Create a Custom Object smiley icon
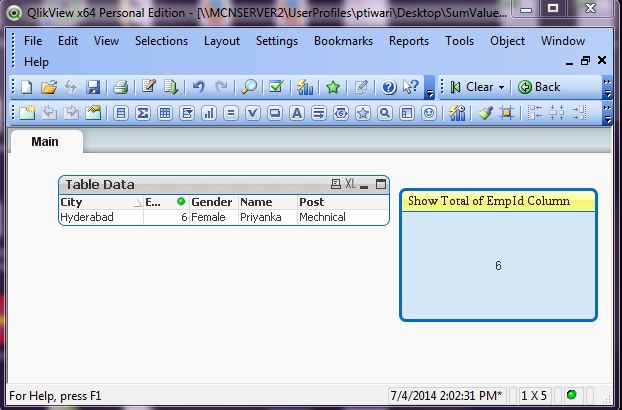The width and height of the screenshot is (622, 410). (x=429, y=113)
